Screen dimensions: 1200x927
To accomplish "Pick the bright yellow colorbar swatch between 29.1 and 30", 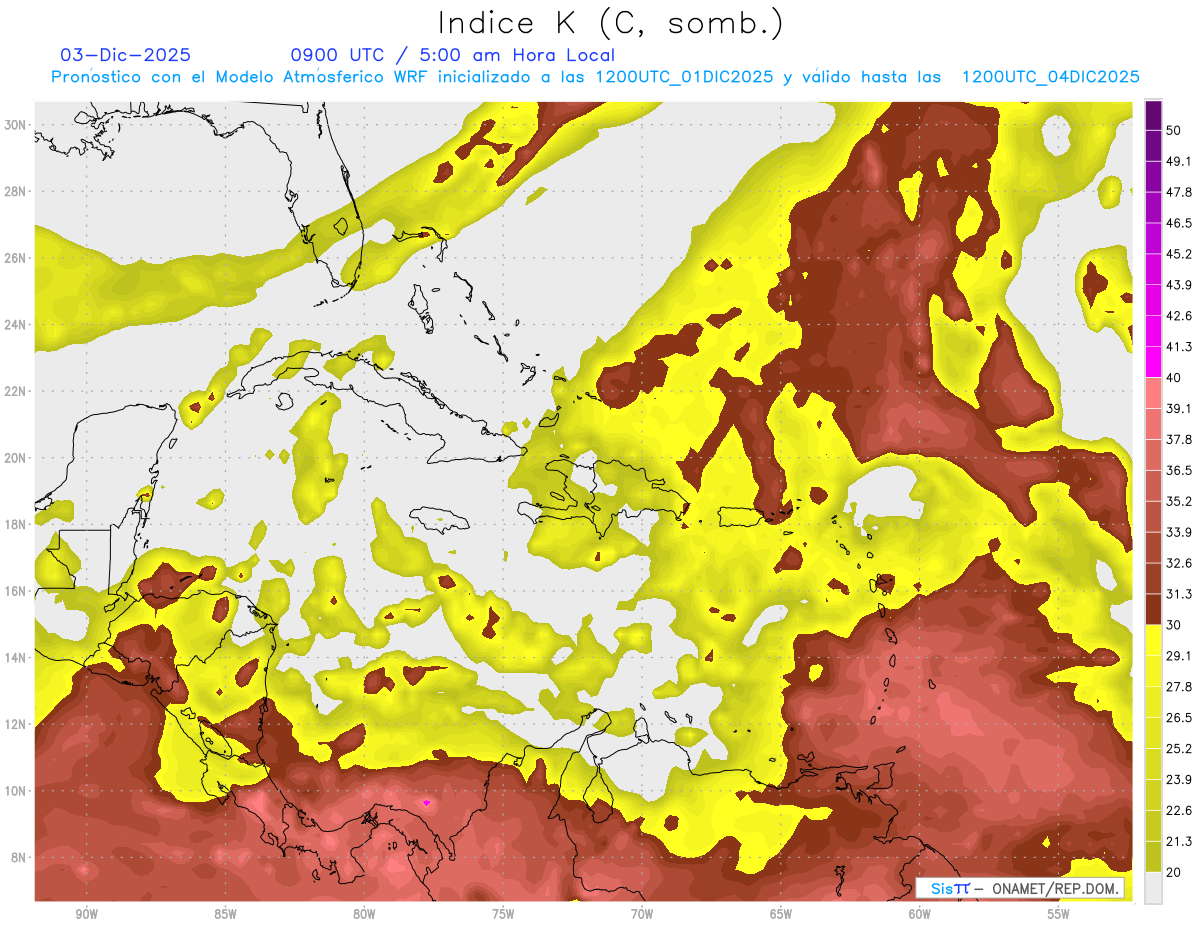I will click(1153, 640).
